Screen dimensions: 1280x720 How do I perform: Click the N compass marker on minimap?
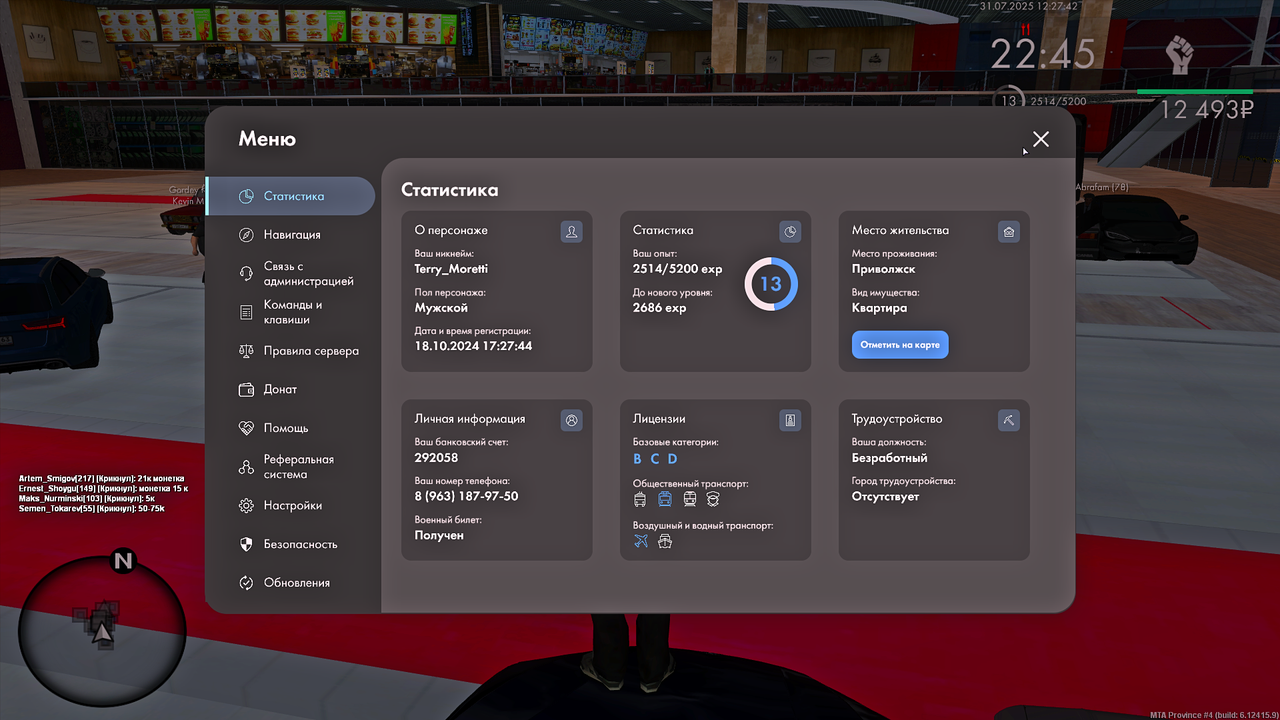[x=123, y=561]
